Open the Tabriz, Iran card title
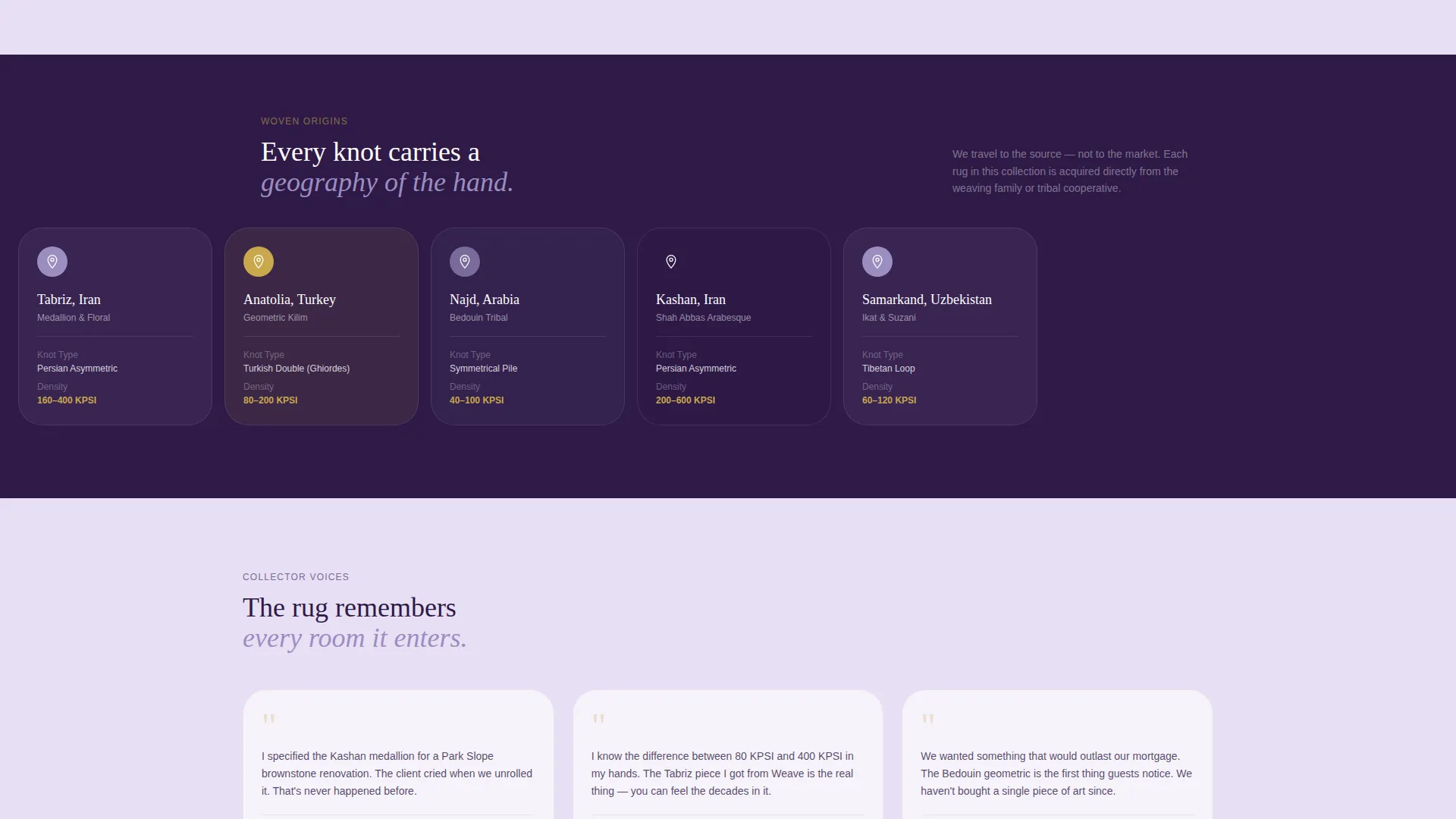 [x=69, y=300]
